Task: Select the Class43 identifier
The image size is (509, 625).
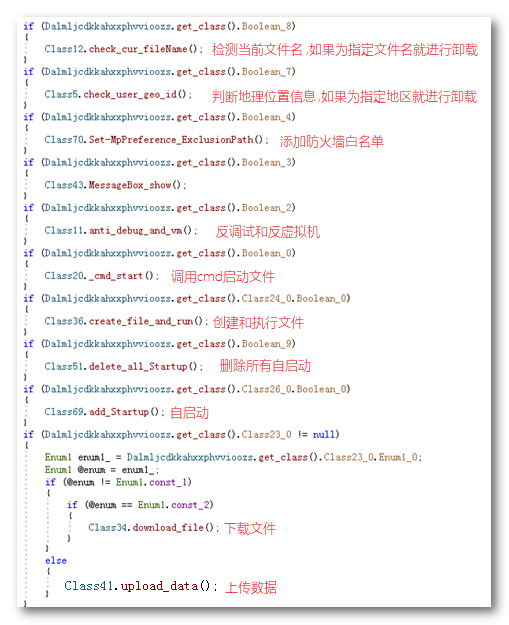Action: point(64,185)
